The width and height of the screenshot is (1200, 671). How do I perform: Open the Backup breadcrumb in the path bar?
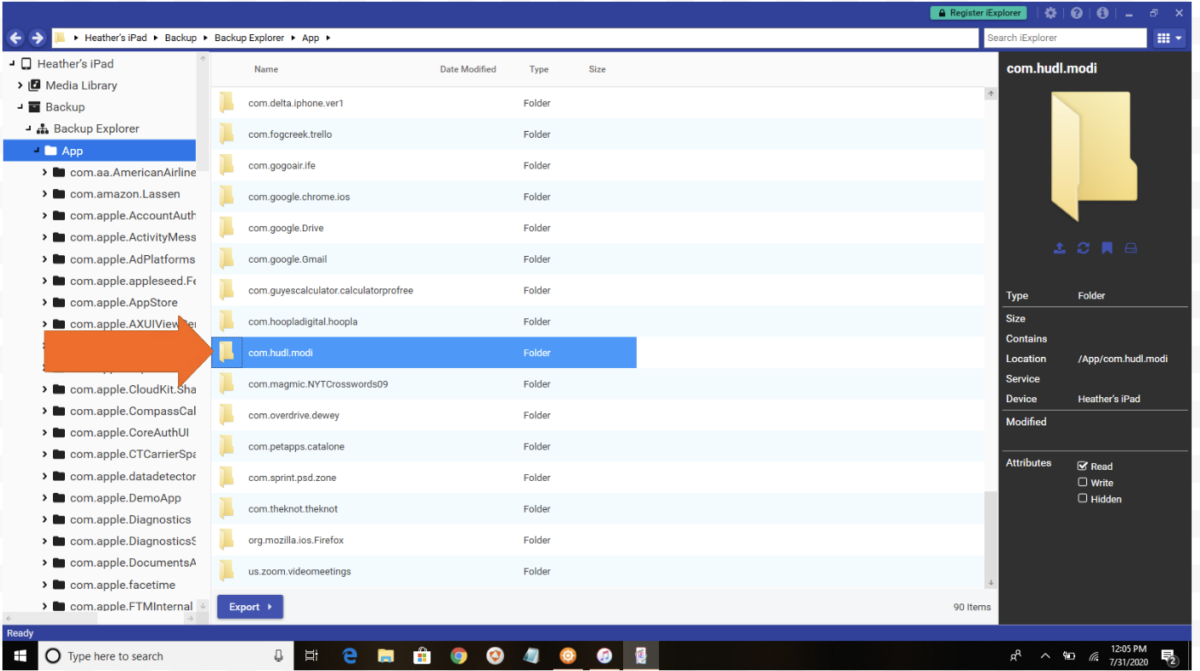pos(180,37)
